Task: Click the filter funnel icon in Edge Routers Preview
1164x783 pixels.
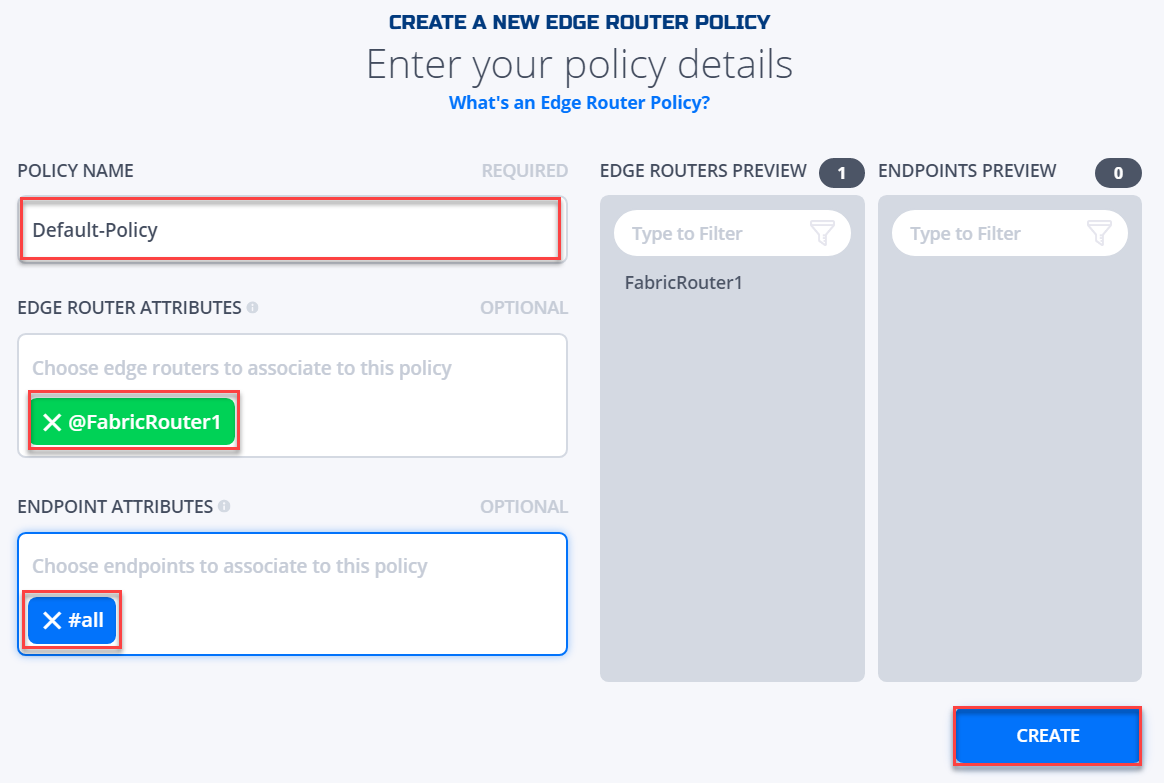Action: pos(822,233)
